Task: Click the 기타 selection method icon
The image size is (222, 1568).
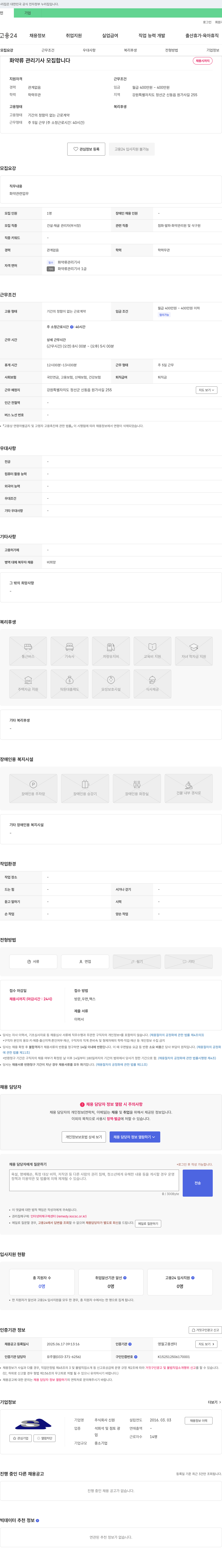Action: tap(188, 961)
